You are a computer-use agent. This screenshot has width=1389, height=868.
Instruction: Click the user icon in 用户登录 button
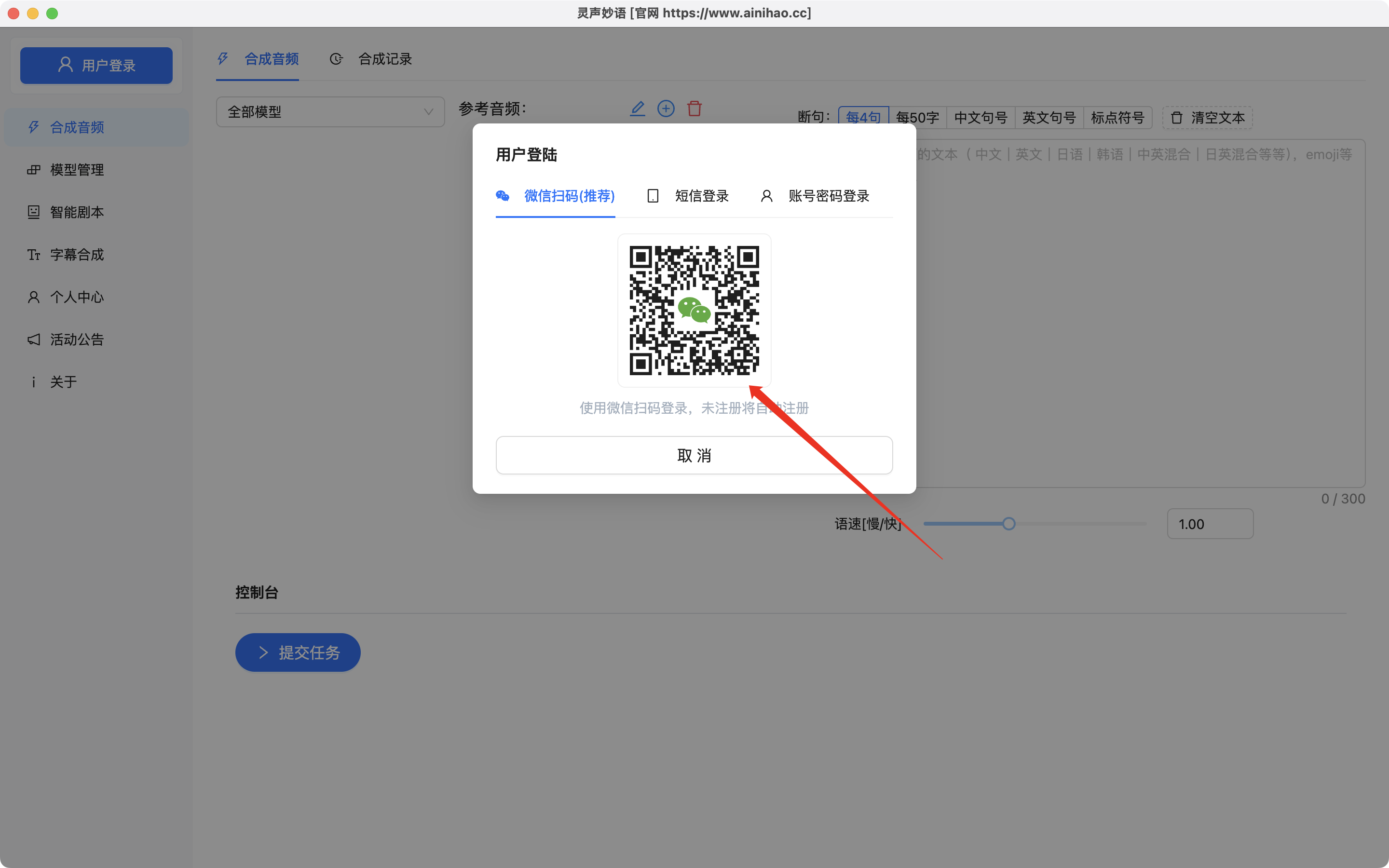66,65
